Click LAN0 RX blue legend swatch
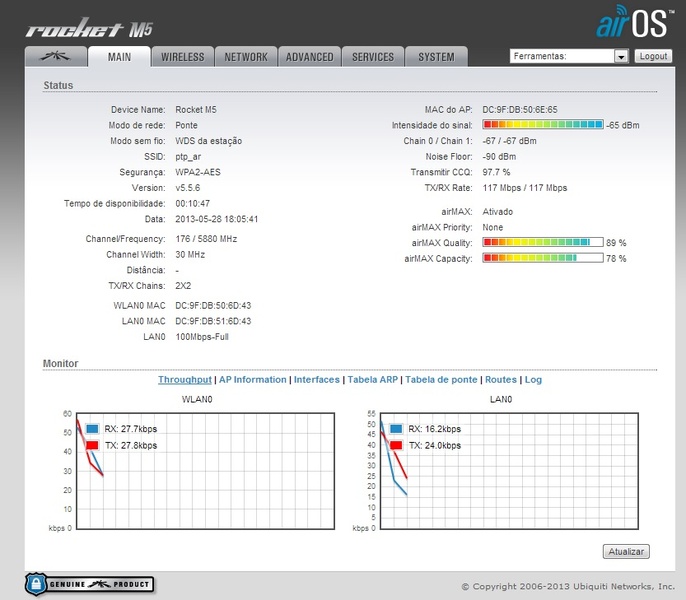 pyautogui.click(x=396, y=428)
